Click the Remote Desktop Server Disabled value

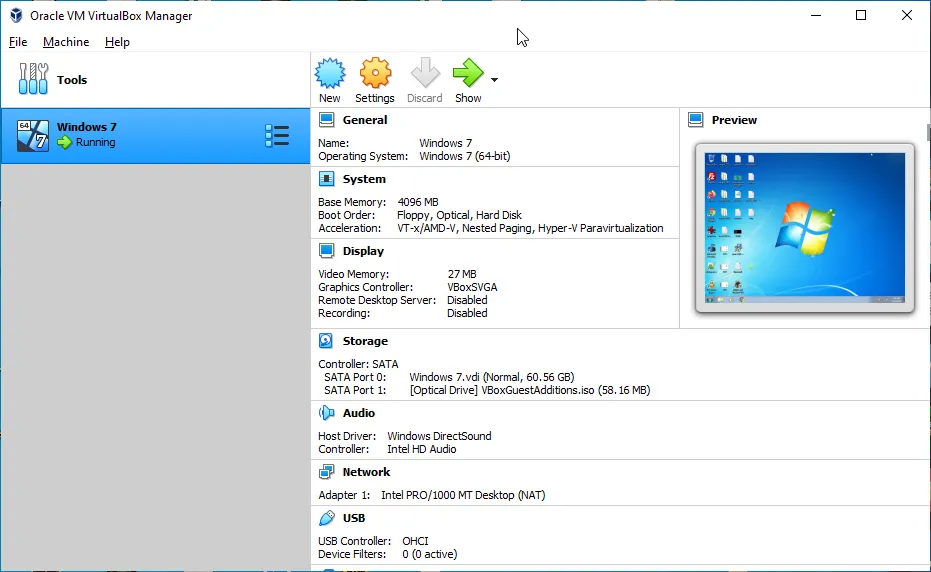[467, 300]
